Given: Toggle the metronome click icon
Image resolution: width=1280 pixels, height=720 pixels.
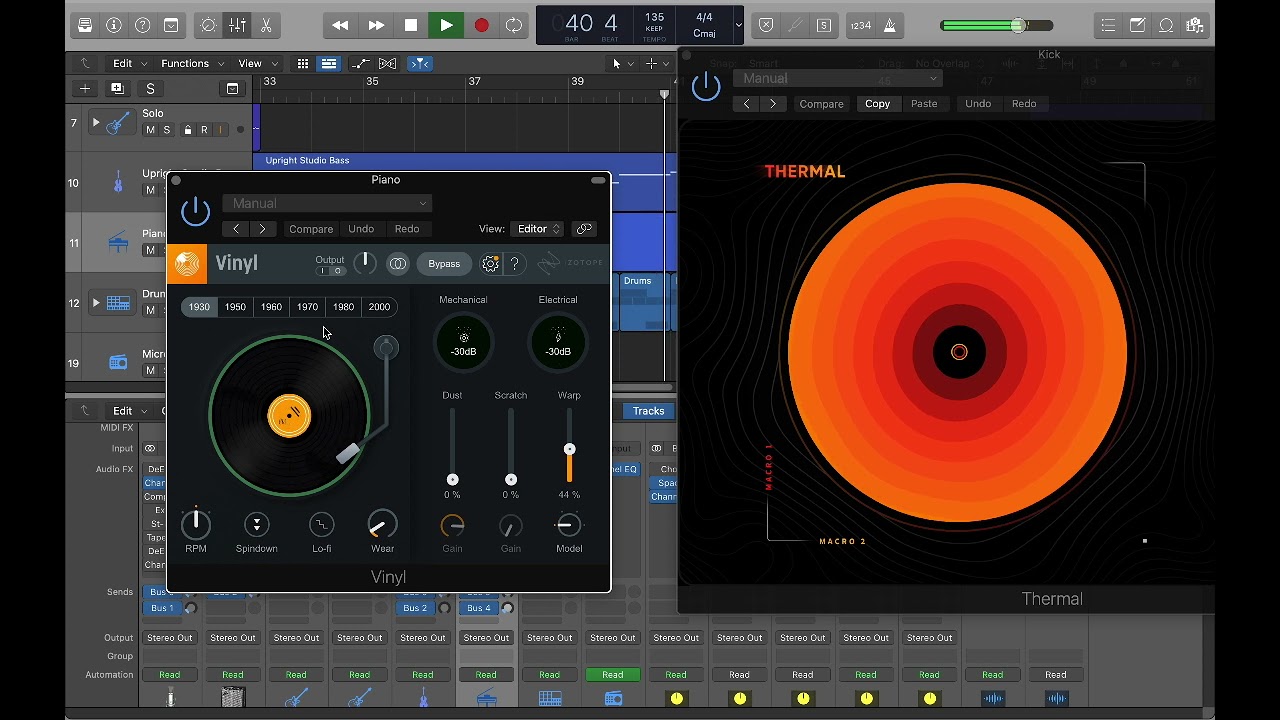Looking at the screenshot, I should click(889, 25).
